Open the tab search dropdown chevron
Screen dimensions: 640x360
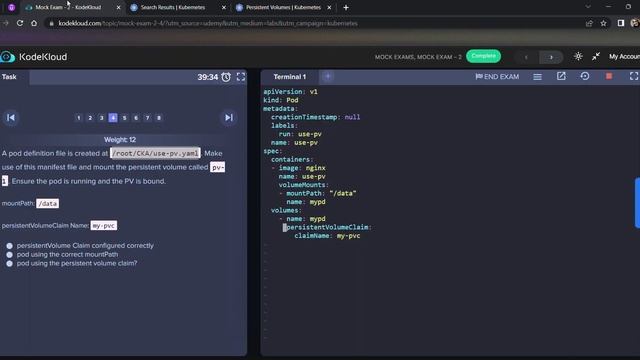click(x=588, y=7)
